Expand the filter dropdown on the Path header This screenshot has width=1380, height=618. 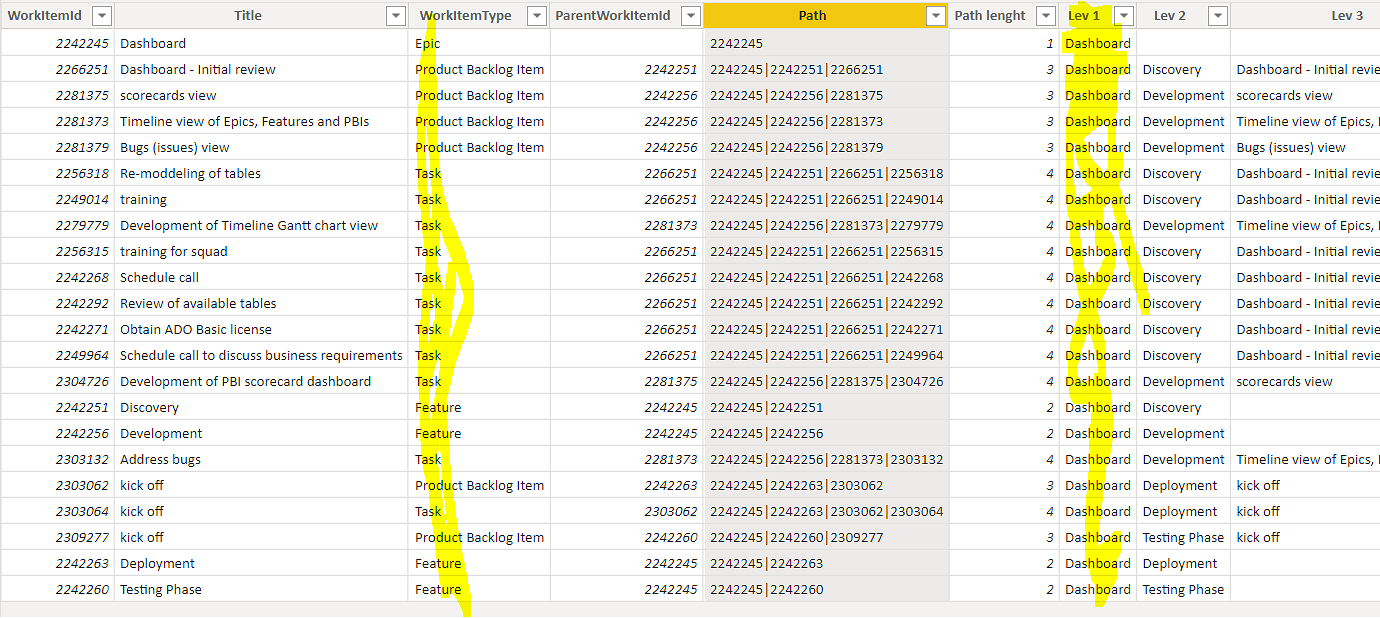[935, 15]
